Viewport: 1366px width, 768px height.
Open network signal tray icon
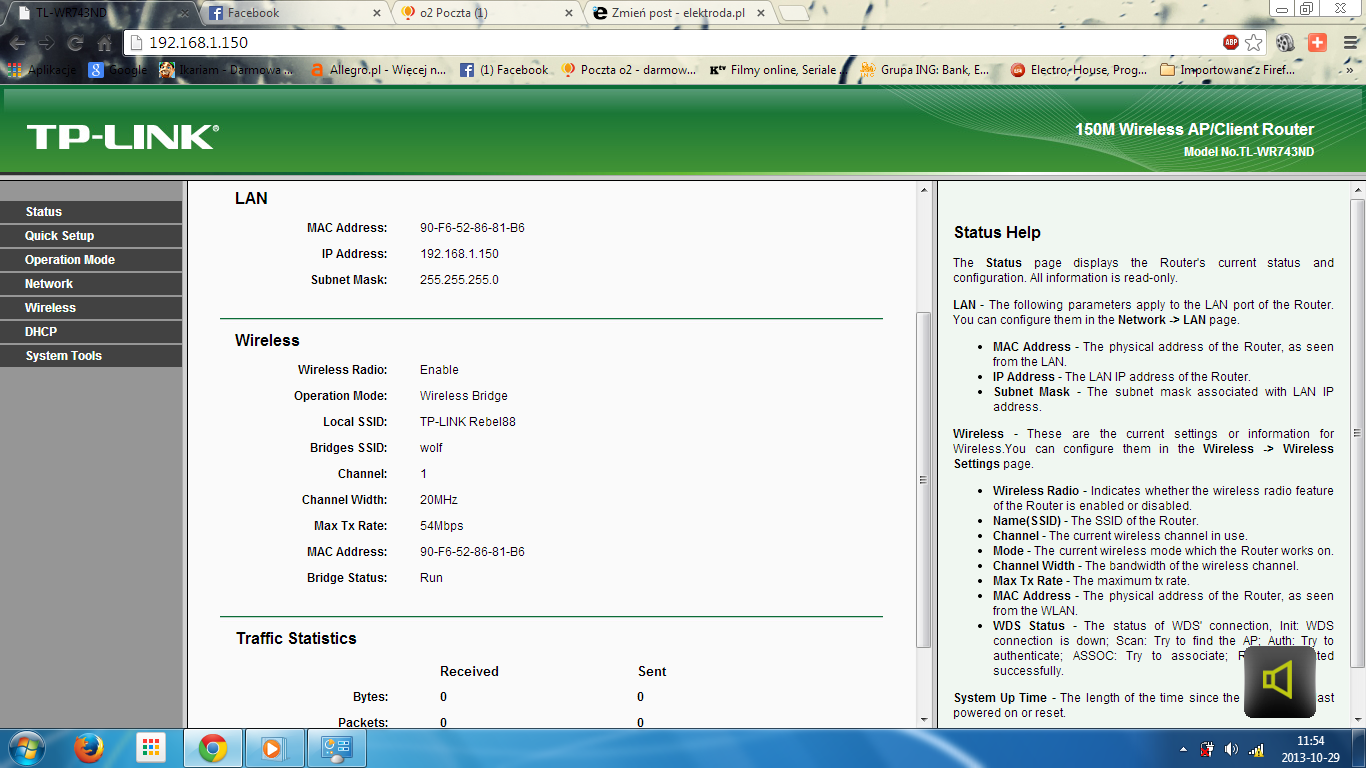tap(1256, 749)
